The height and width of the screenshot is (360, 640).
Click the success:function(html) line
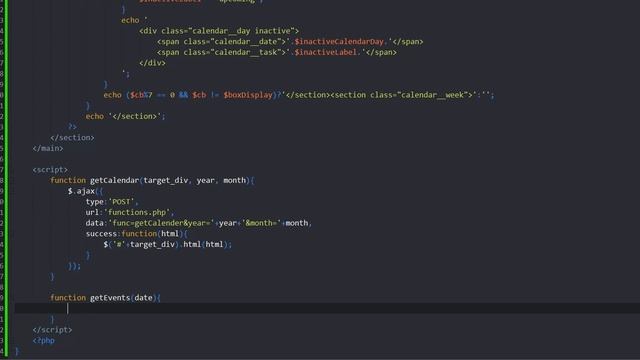click(137, 234)
